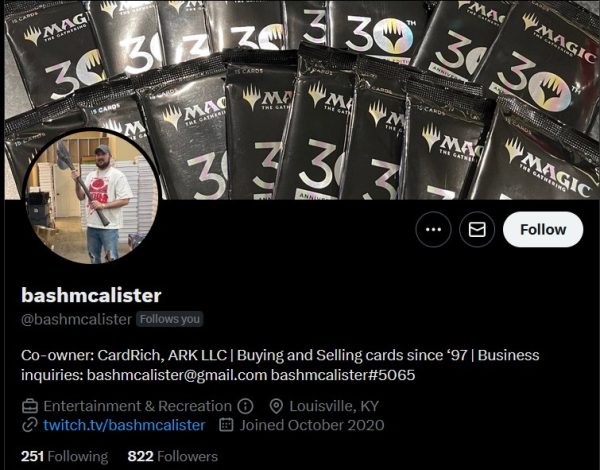Click the Follows you badge
This screenshot has width=600, height=470.
pyautogui.click(x=170, y=319)
